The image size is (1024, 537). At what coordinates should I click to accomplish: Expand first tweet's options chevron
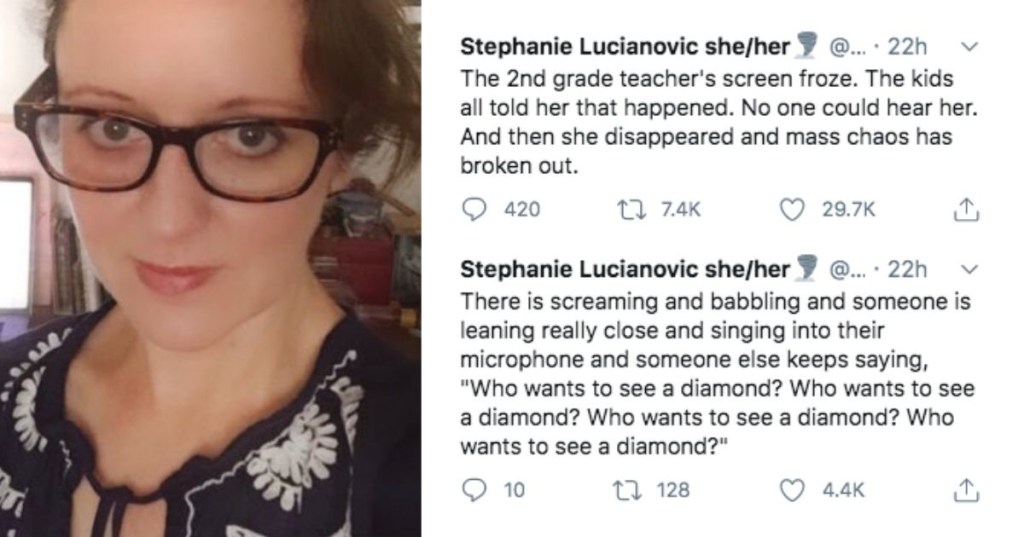point(966,46)
